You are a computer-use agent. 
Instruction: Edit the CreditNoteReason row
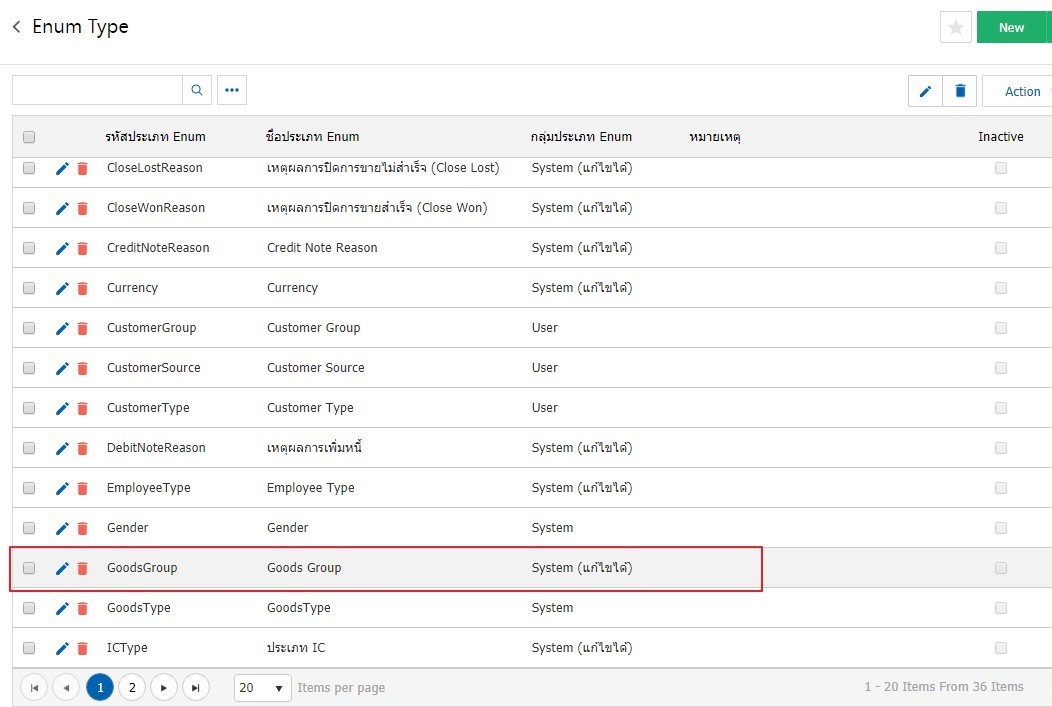click(62, 248)
